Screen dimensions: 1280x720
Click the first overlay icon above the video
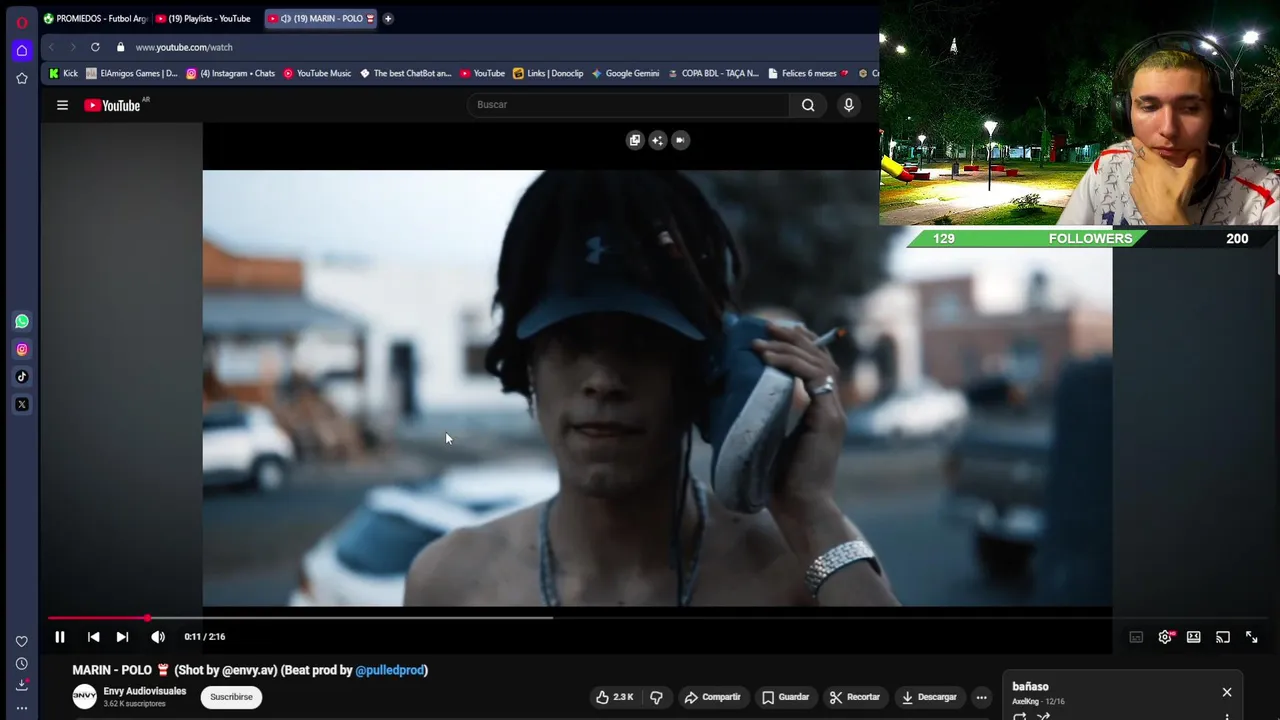[x=635, y=140]
